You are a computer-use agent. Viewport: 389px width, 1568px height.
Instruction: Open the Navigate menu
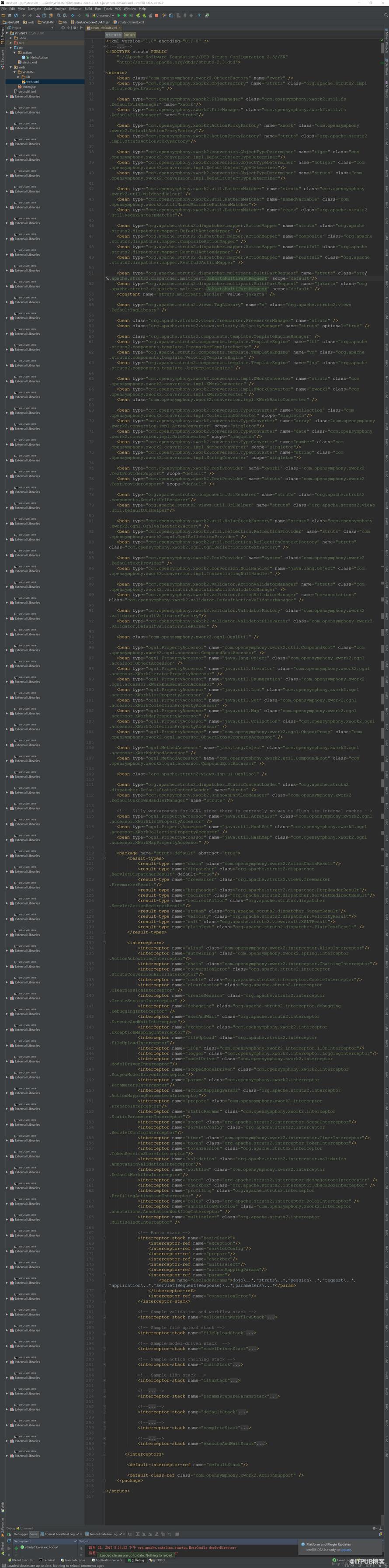(34, 9)
